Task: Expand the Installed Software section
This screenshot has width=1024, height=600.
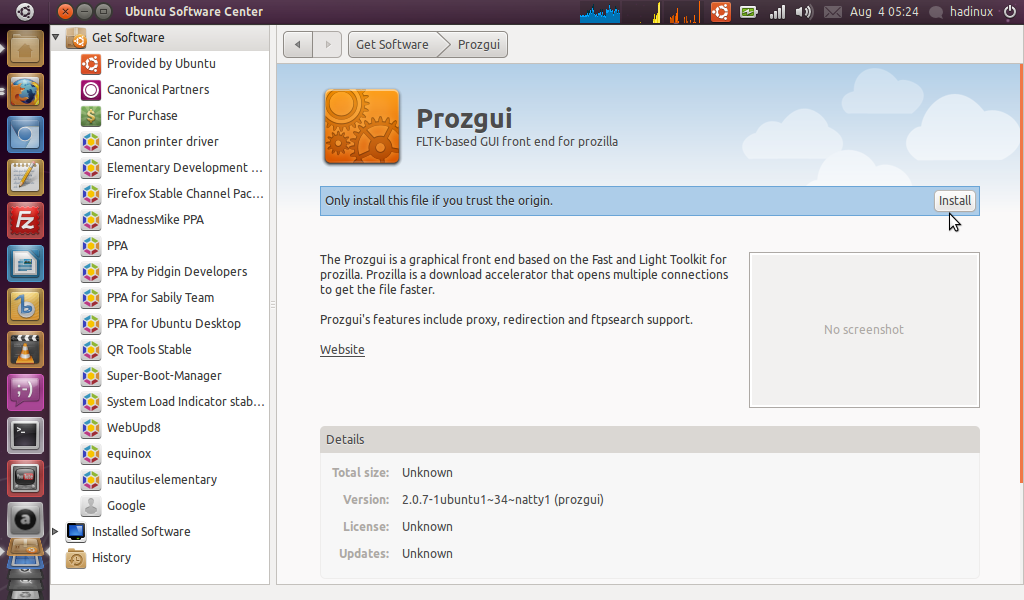Action: pos(56,531)
